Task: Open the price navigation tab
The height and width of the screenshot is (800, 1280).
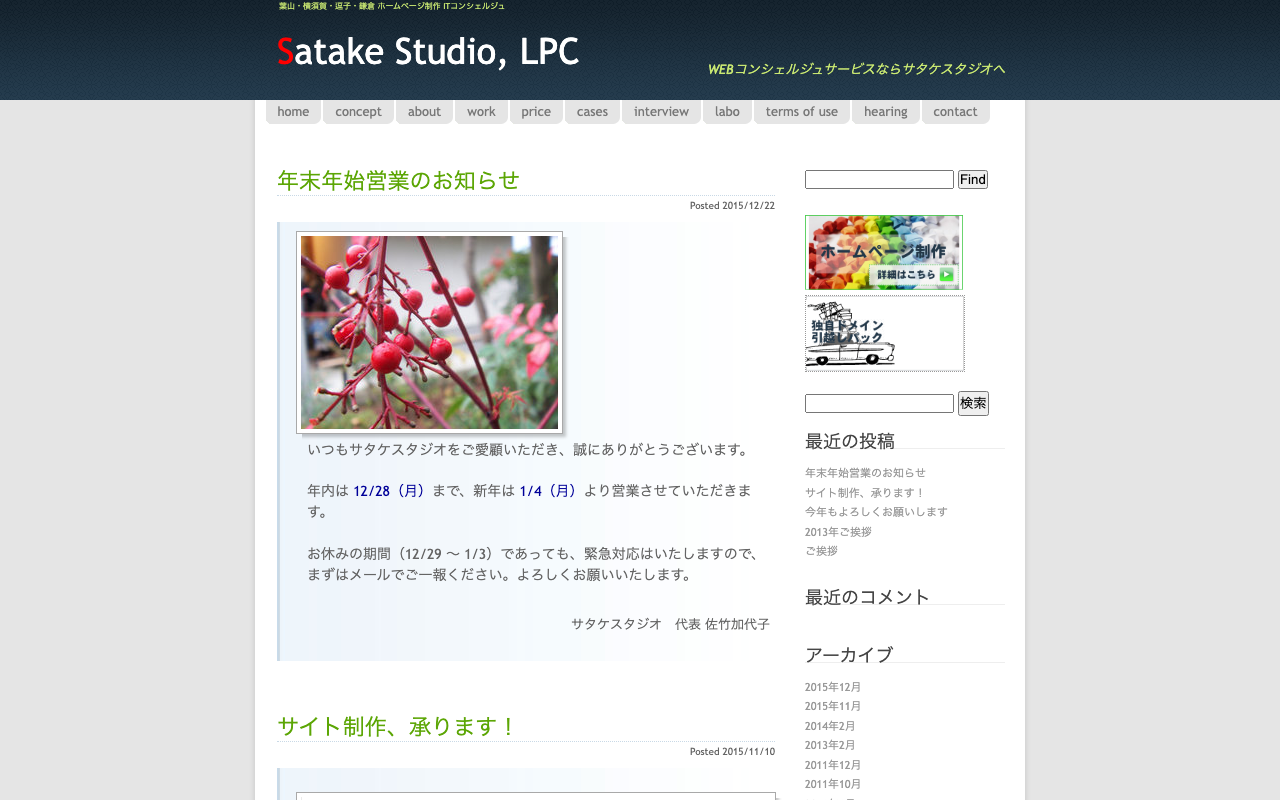Action: pos(536,112)
